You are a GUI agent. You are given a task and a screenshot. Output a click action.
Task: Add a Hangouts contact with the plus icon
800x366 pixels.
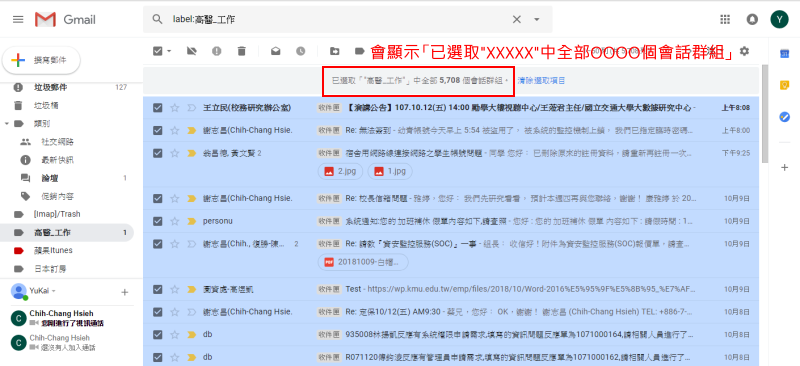pyautogui.click(x=124, y=292)
